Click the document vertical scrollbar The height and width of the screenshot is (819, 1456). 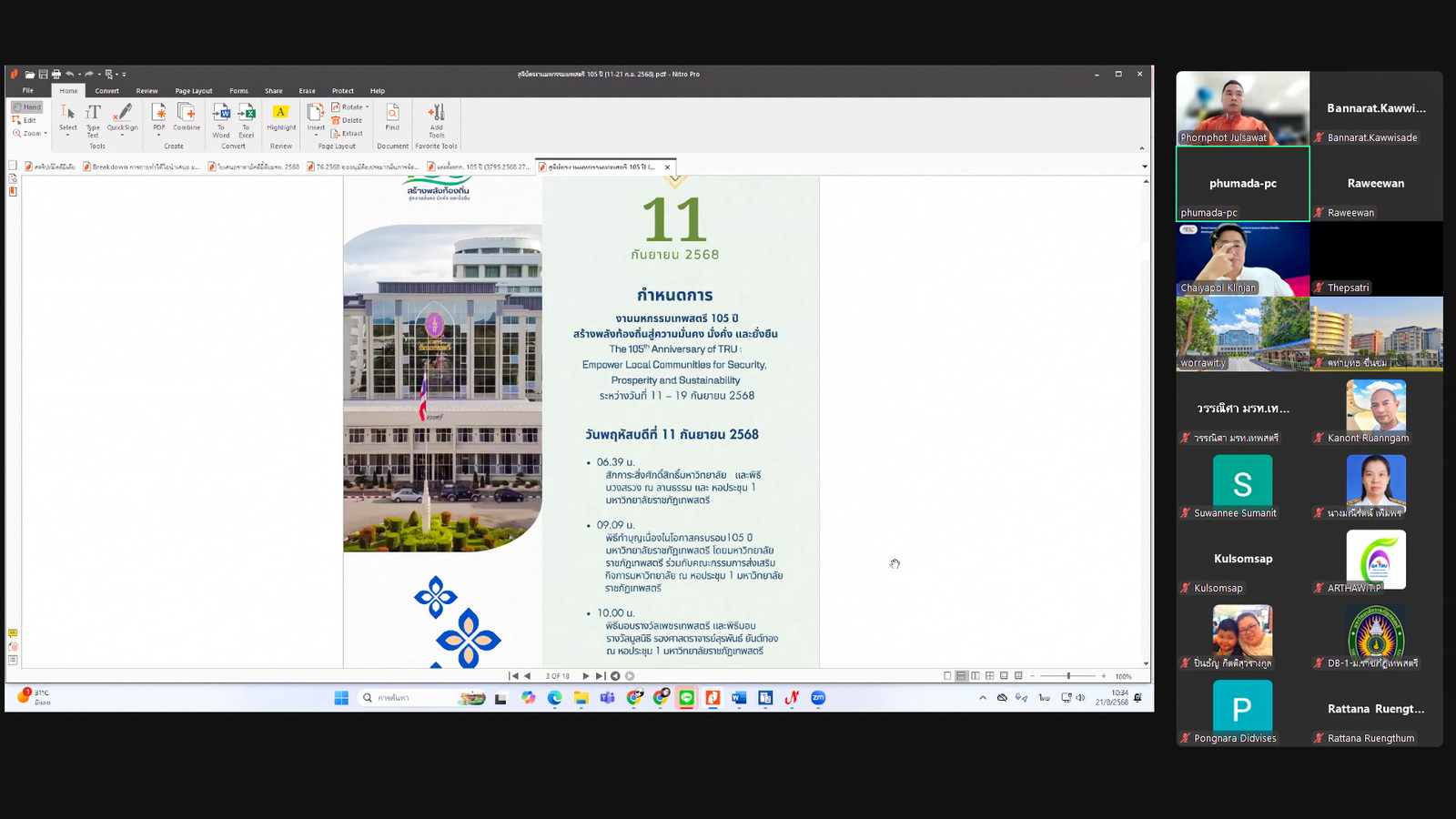[x=1146, y=421]
